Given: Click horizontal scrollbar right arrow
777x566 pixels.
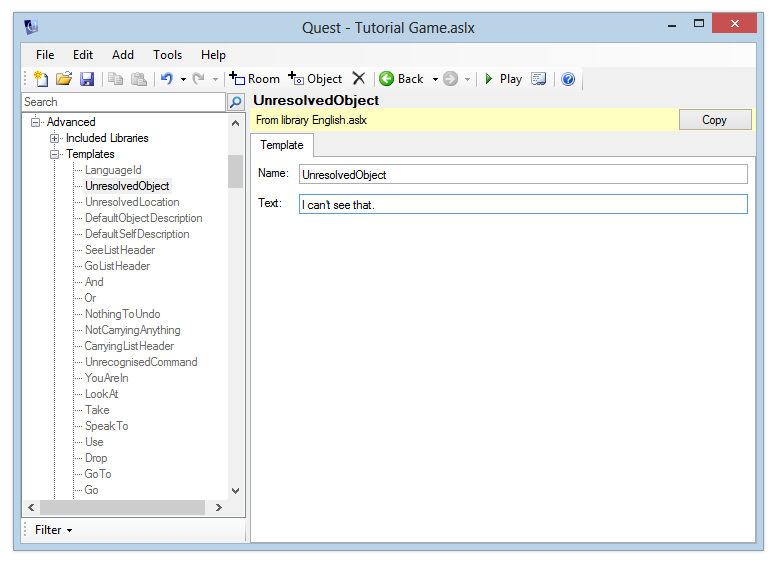Looking at the screenshot, I should pyautogui.click(x=219, y=508).
